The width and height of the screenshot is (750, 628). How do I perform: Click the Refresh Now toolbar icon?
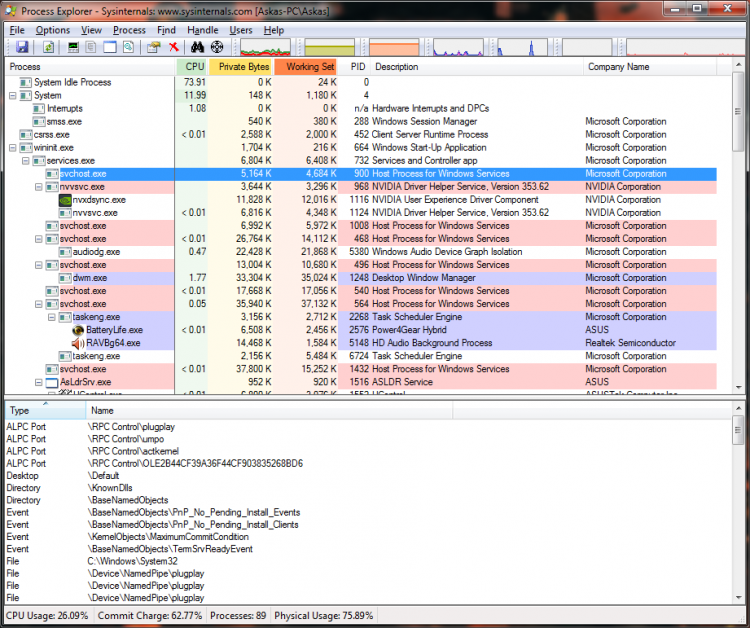click(48, 47)
